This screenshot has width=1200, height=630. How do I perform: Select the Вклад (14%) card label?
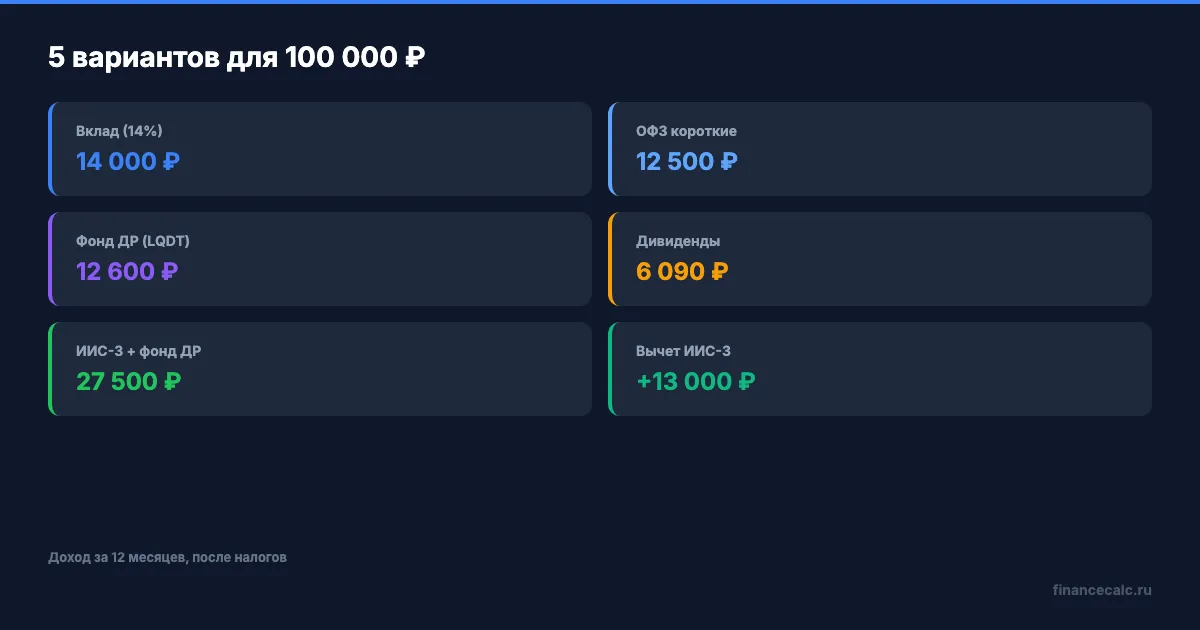click(x=119, y=131)
